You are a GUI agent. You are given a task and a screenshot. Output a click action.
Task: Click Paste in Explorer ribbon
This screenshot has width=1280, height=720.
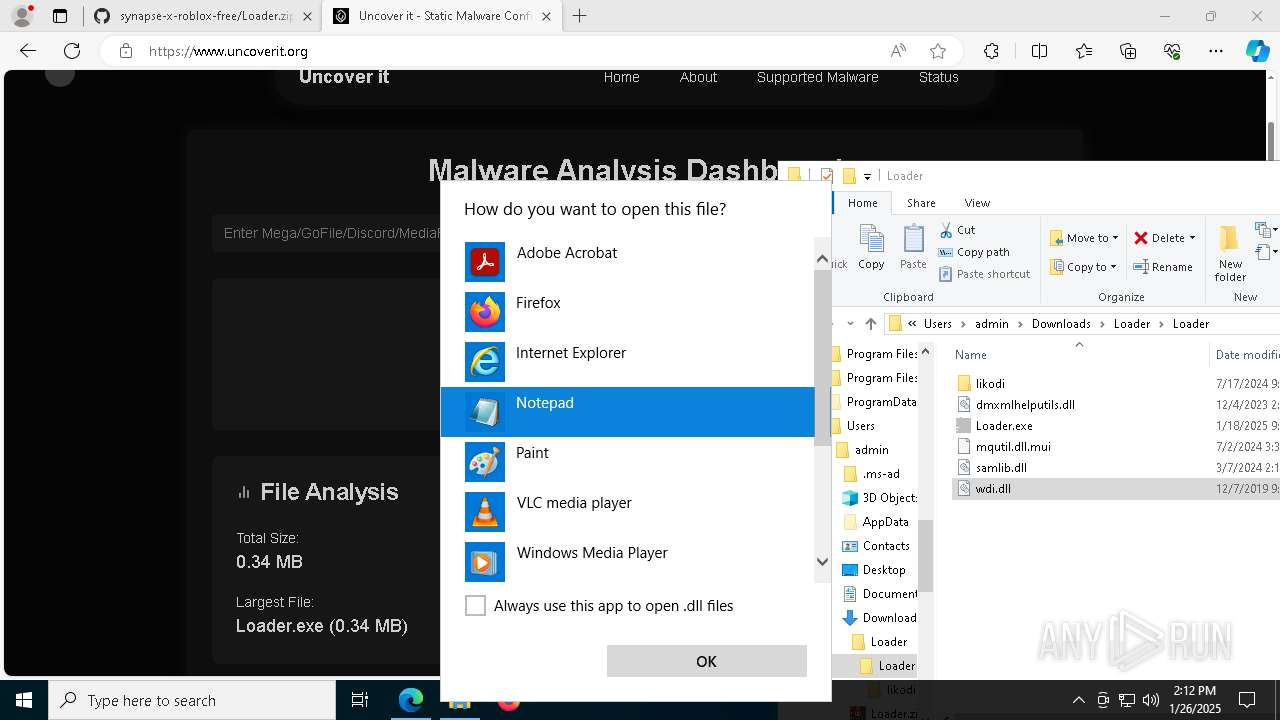point(913,247)
